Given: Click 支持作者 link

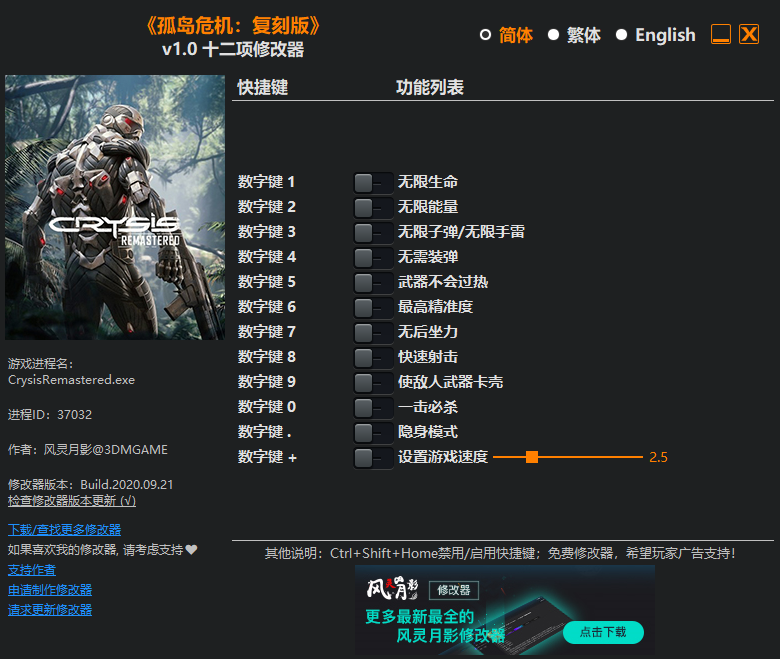Looking at the screenshot, I should click(32, 570).
